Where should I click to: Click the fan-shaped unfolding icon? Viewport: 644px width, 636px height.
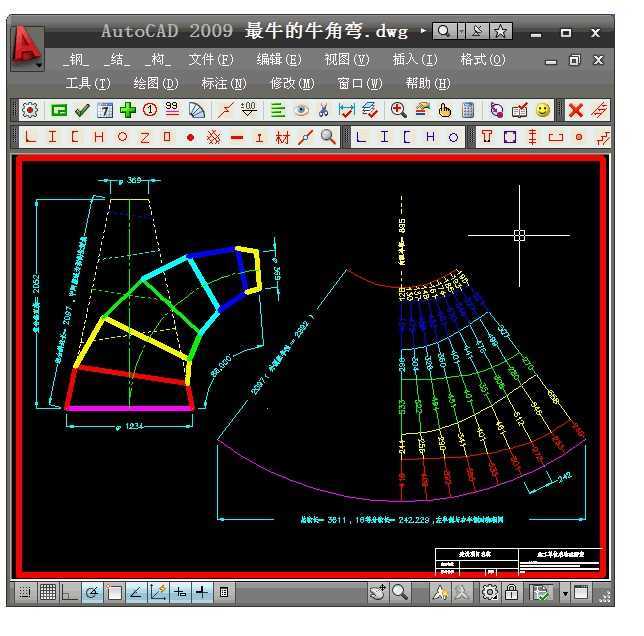[196, 110]
